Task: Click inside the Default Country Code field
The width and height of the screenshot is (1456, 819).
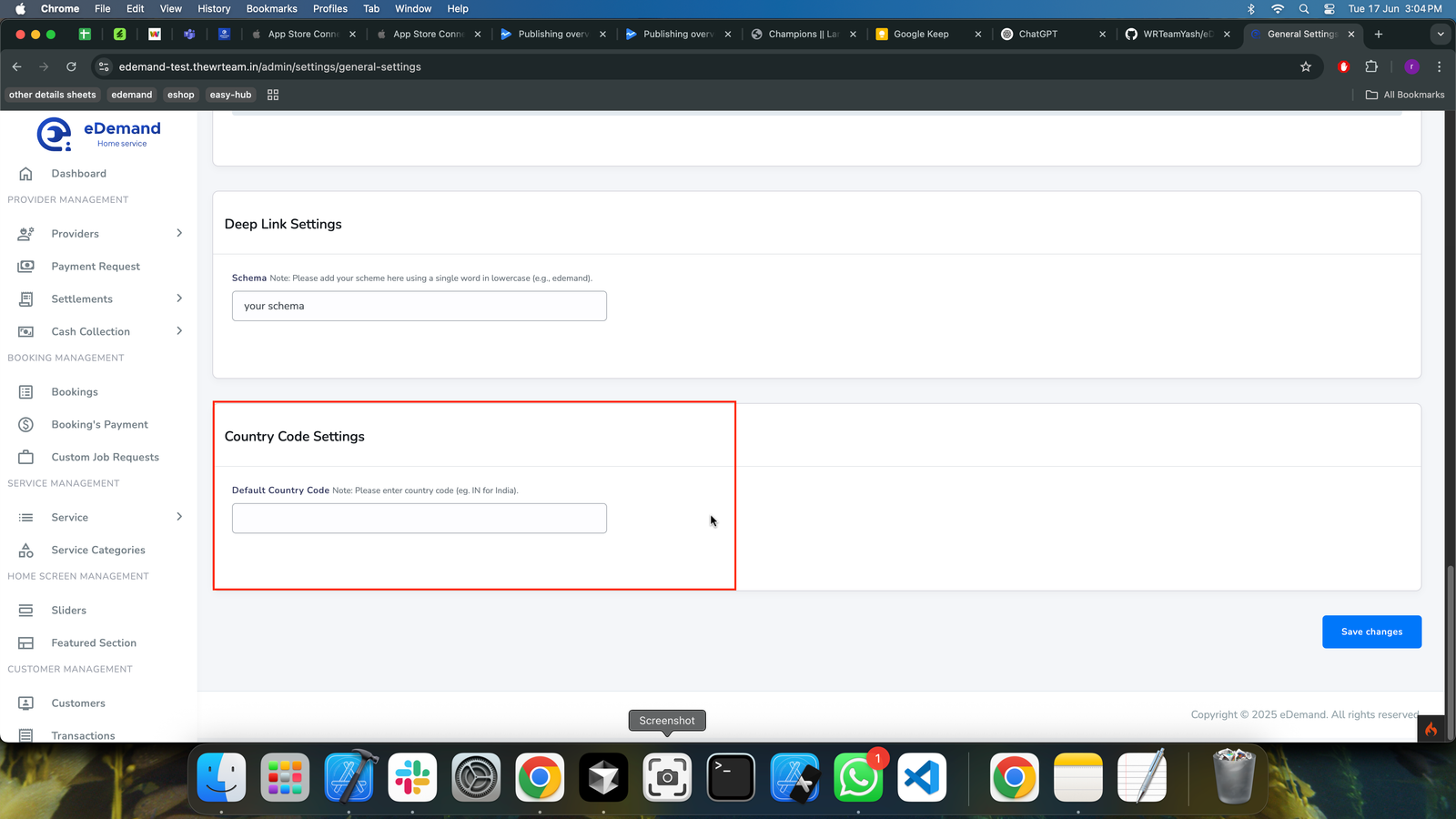Action: 419,518
